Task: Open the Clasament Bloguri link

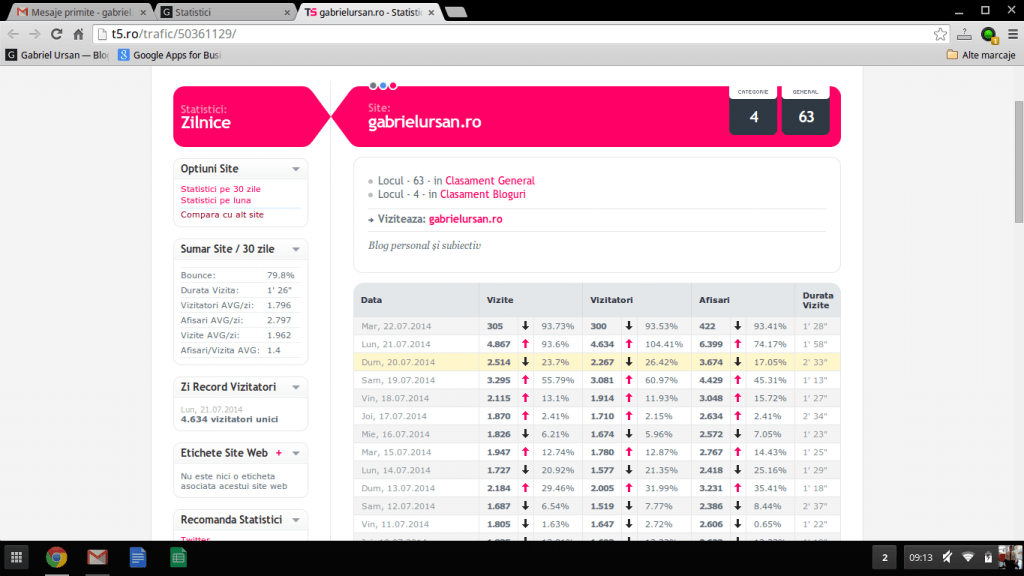Action: (483, 195)
